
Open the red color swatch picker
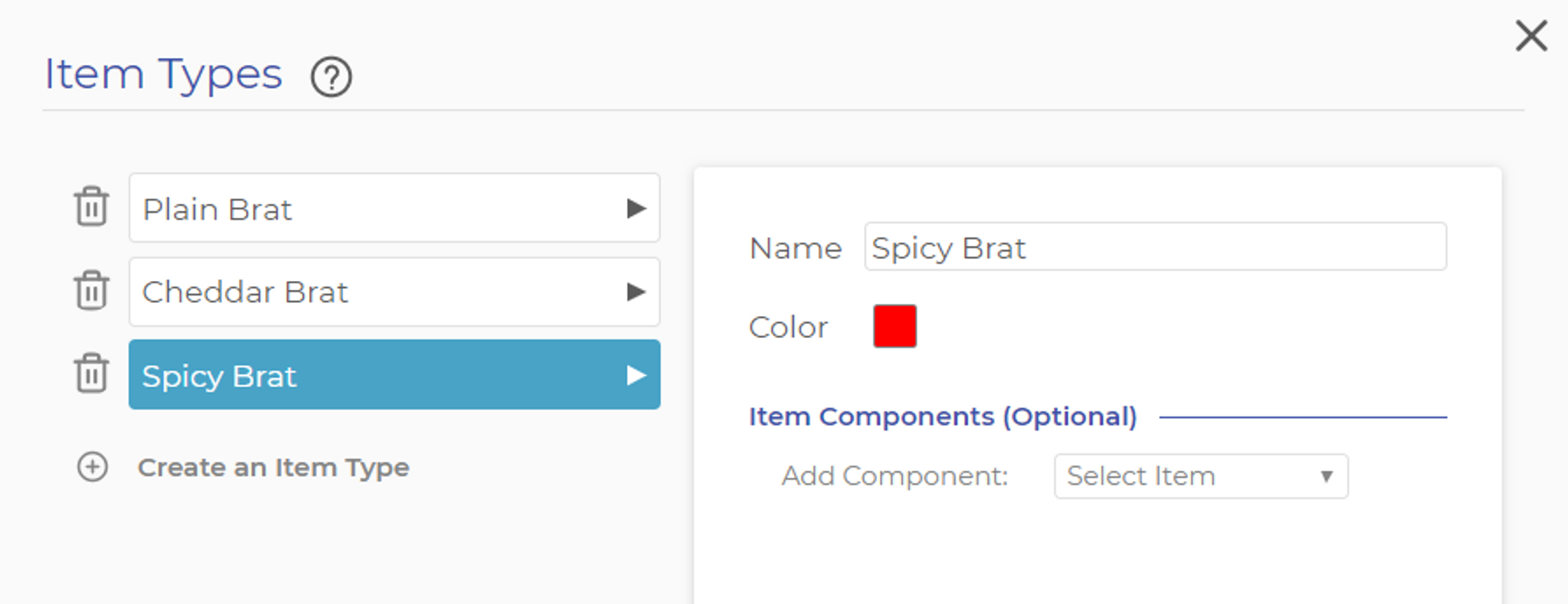point(894,327)
